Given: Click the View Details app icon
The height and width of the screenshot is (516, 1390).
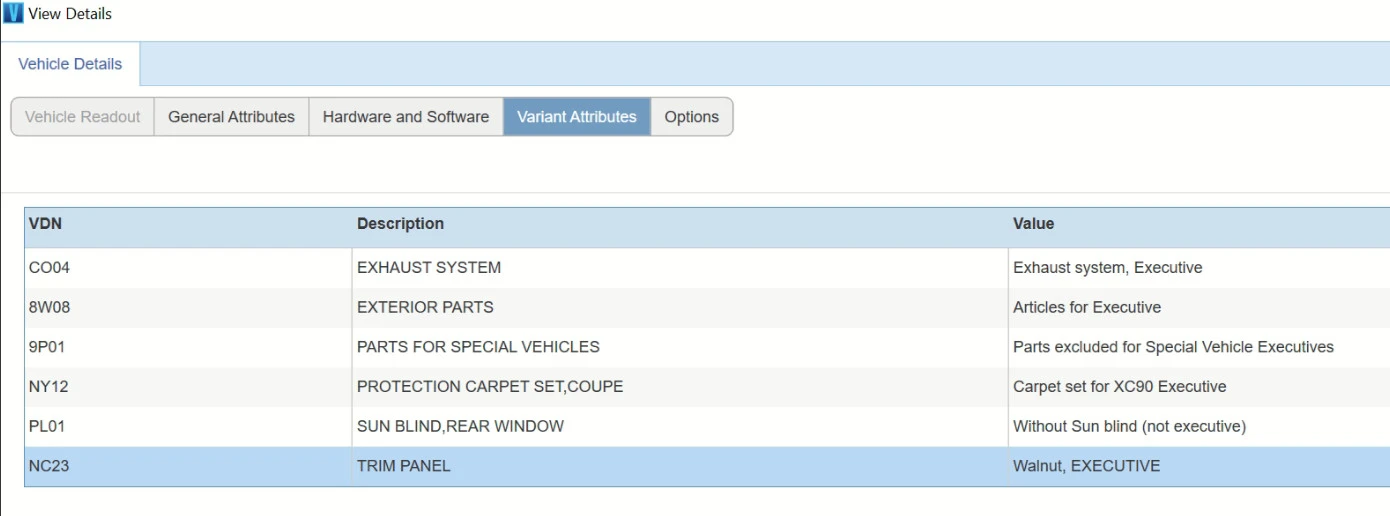Looking at the screenshot, I should click(x=13, y=14).
